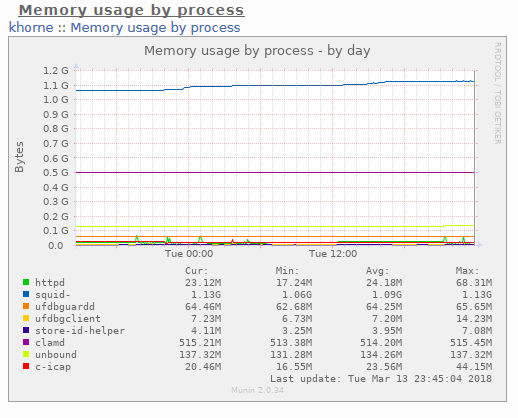This screenshot has height=418, width=518.
Task: Click the vertical 'Bytes' axis label
Action: pos(19,157)
